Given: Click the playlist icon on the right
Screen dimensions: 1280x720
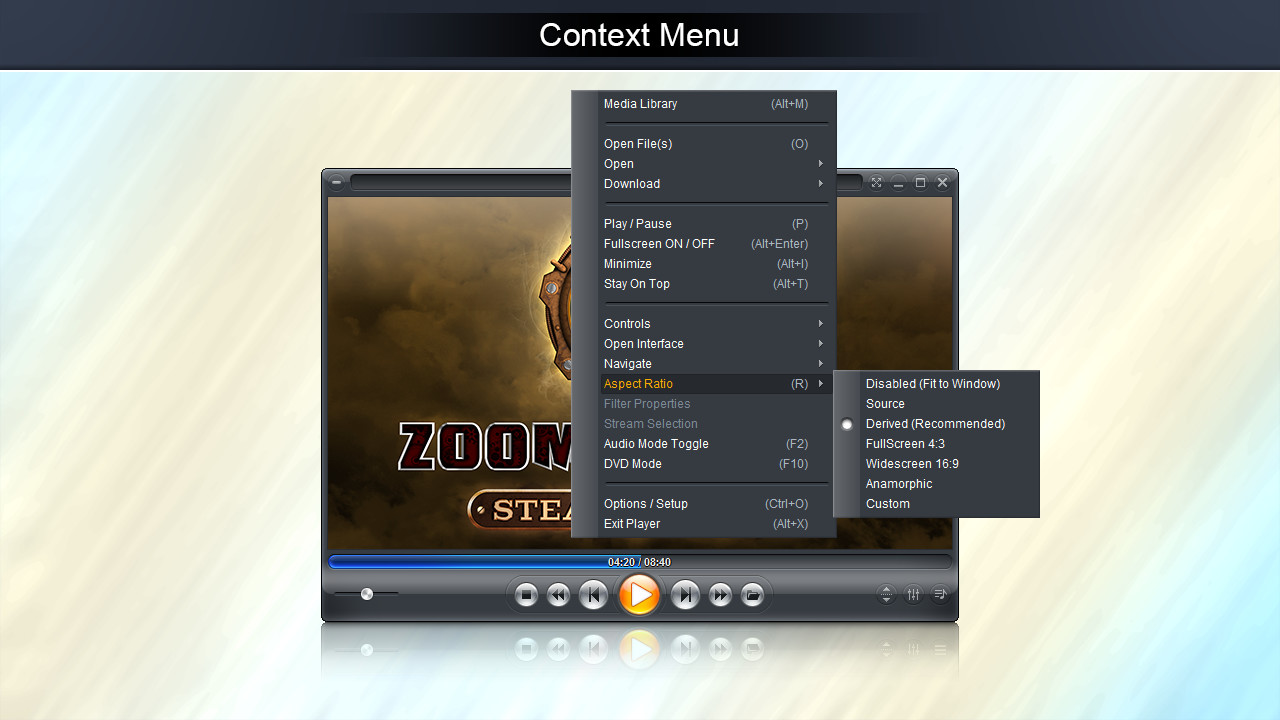Looking at the screenshot, I should click(939, 594).
